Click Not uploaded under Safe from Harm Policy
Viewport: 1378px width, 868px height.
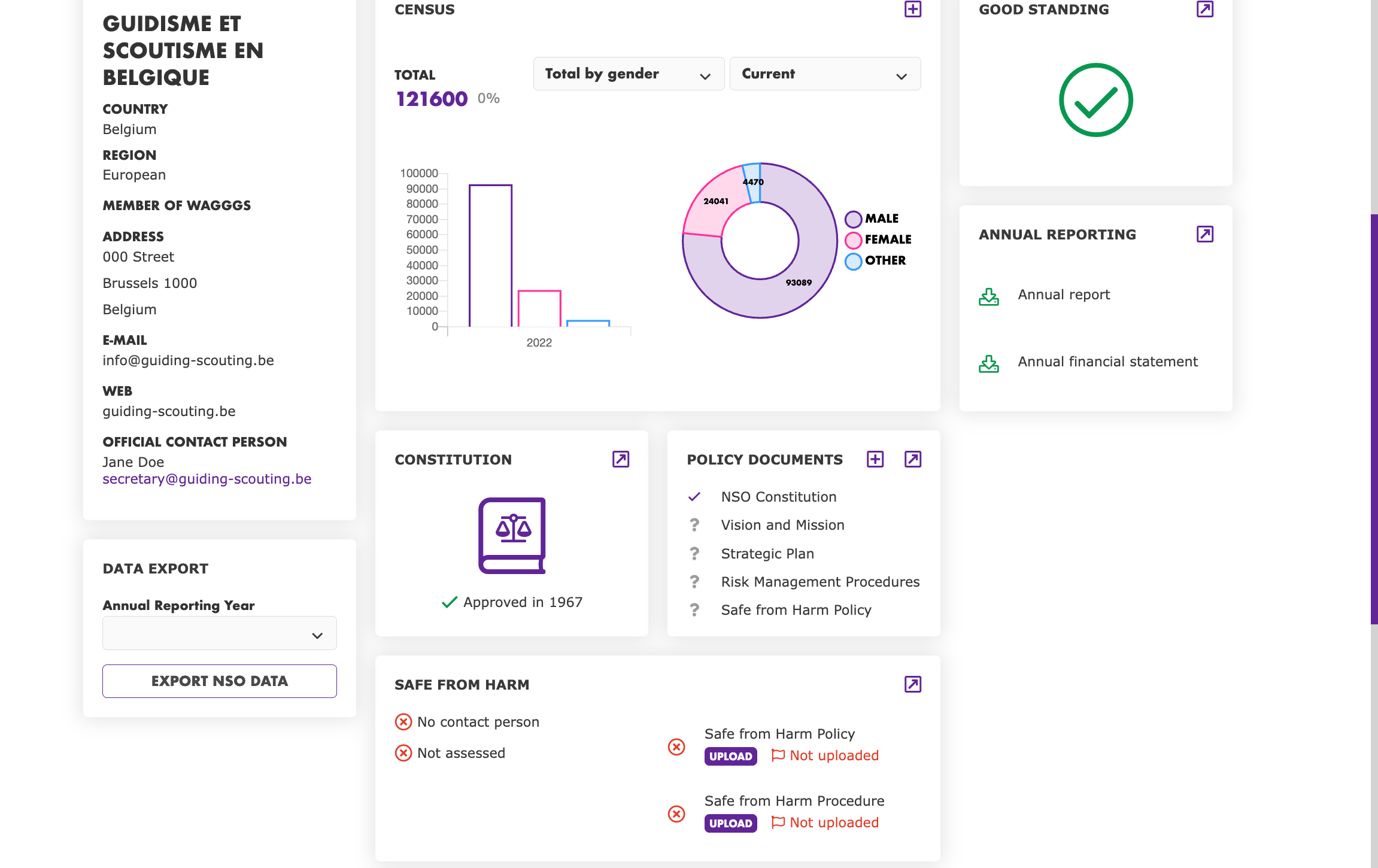click(834, 755)
